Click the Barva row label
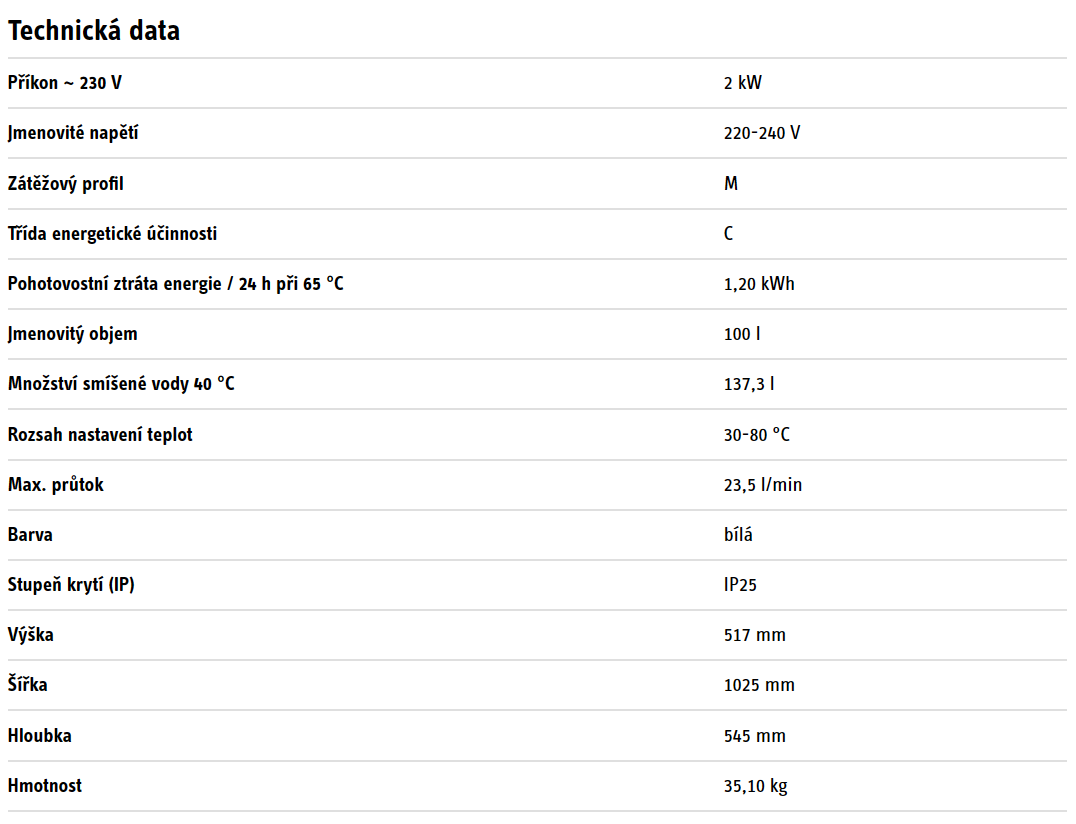The image size is (1076, 824). coord(30,535)
